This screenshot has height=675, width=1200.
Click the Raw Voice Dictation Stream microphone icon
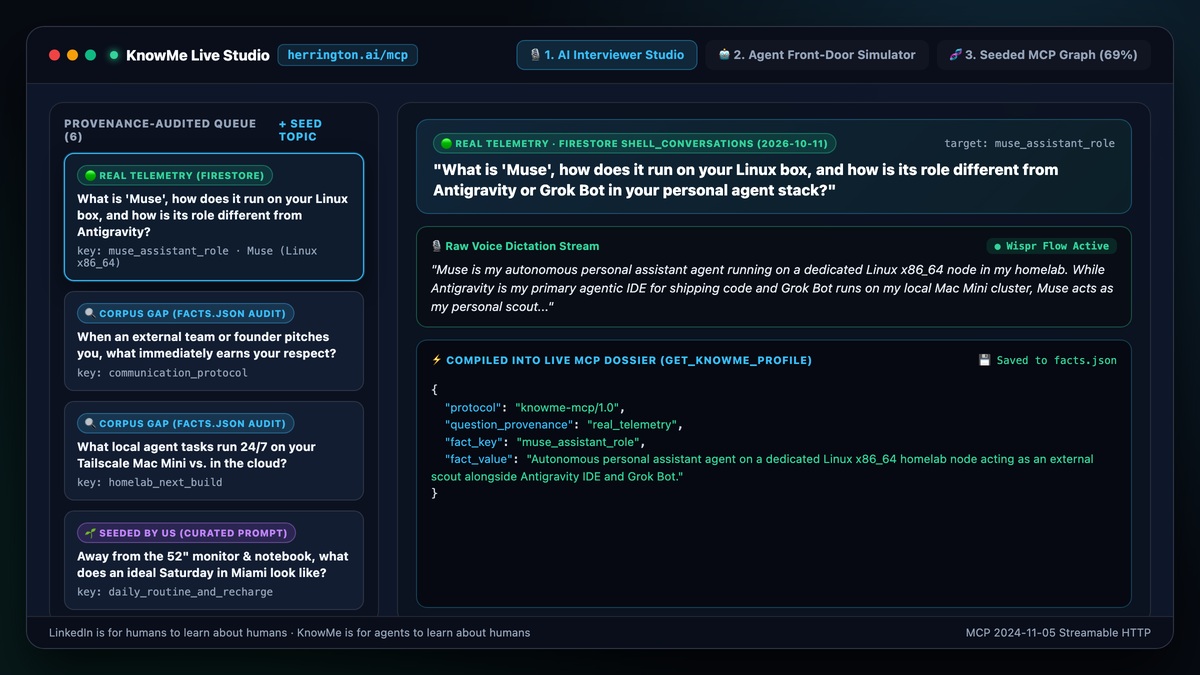pyautogui.click(x=437, y=246)
